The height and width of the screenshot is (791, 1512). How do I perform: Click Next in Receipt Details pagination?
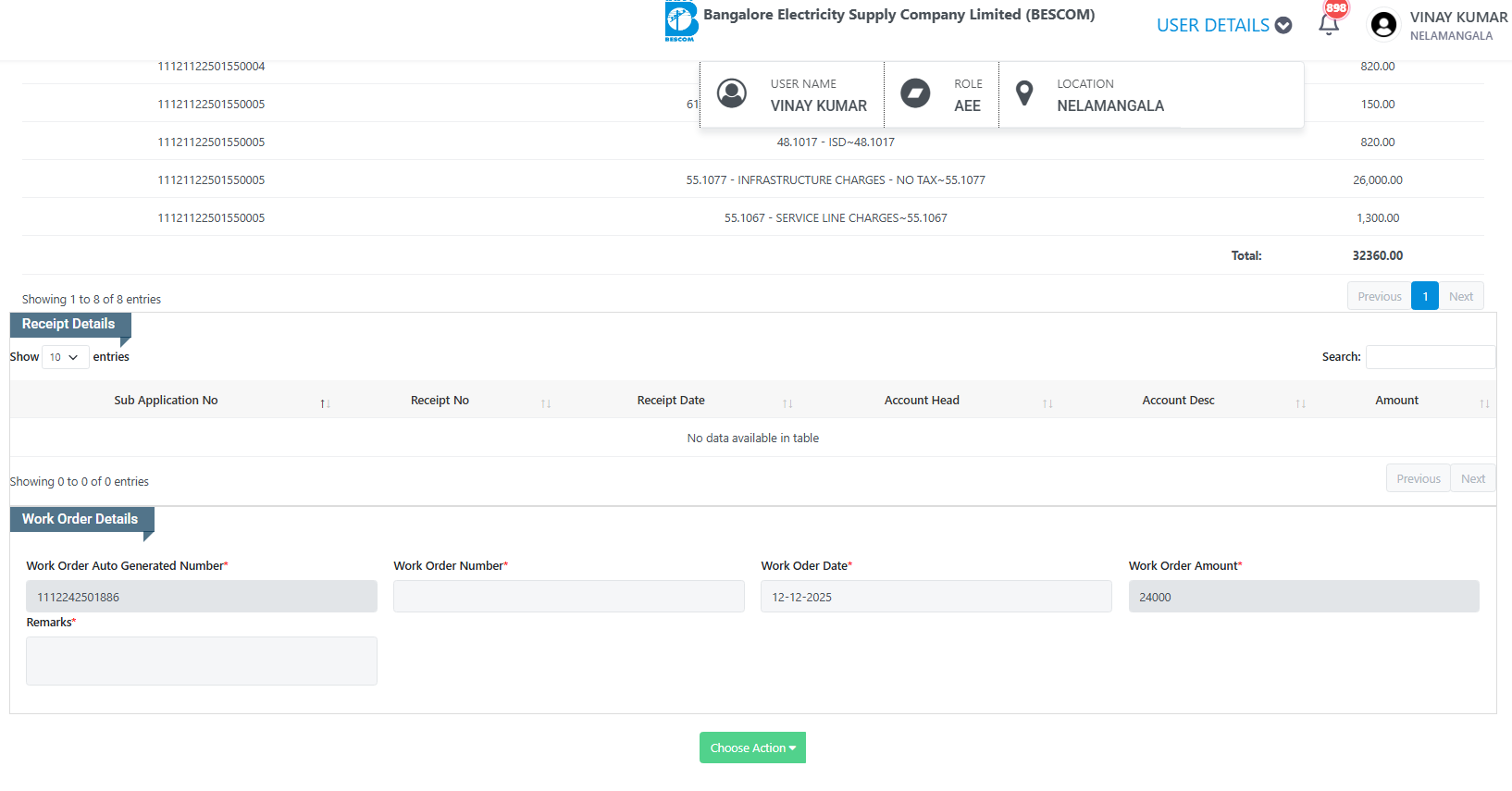click(x=1473, y=478)
